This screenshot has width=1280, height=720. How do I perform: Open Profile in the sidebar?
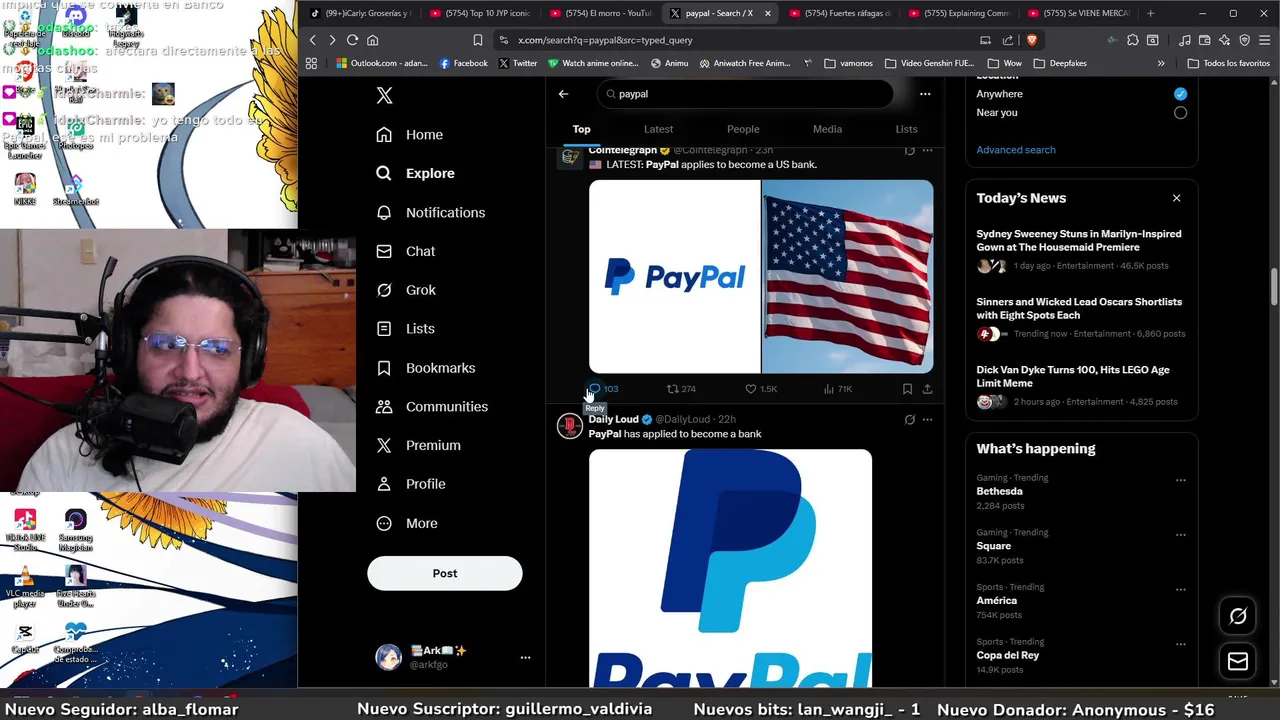pyautogui.click(x=410, y=484)
